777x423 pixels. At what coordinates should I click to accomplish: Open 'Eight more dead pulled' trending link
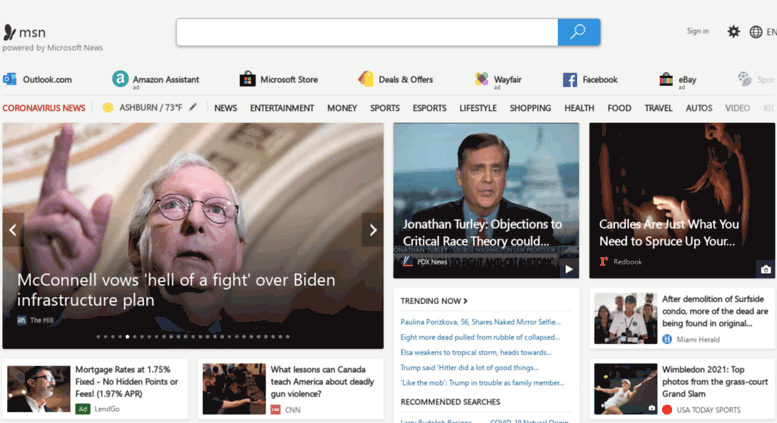480,337
